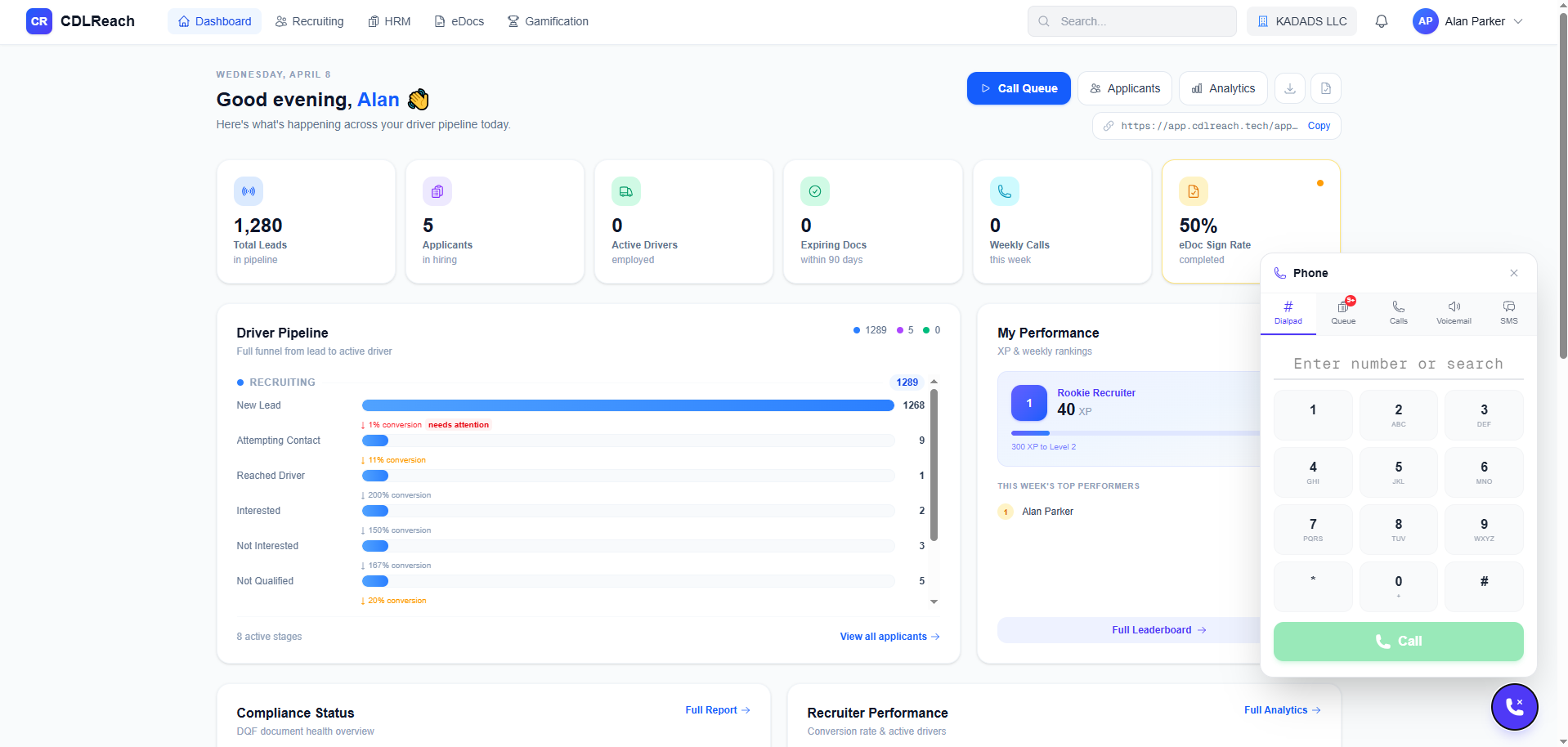Open the Applicants button
This screenshot has height=747, width=1568.
[1125, 88]
